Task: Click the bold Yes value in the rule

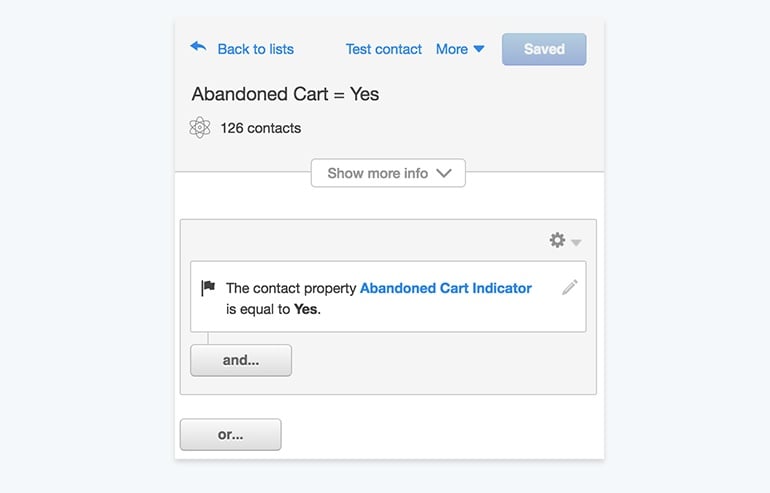Action: (305, 309)
